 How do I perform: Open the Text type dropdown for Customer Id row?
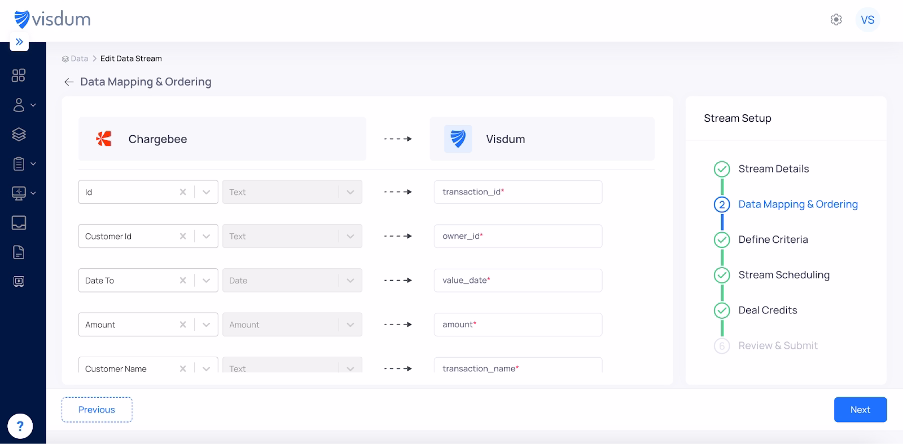pos(292,236)
